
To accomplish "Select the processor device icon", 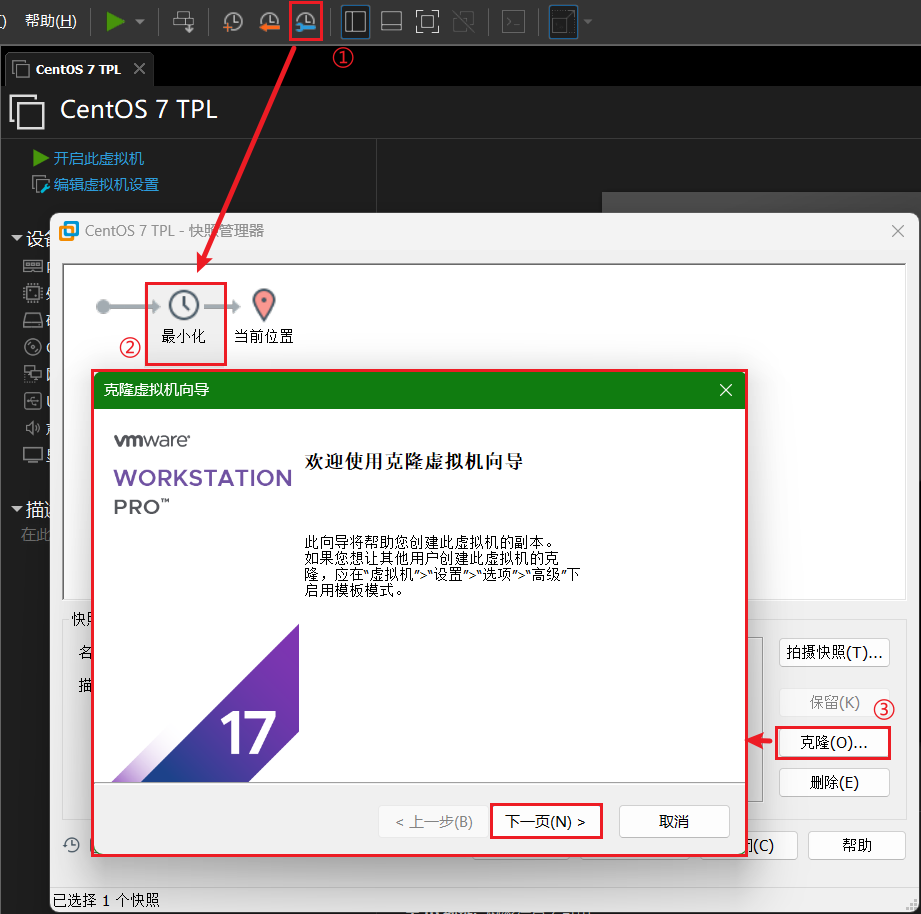I will coord(33,293).
